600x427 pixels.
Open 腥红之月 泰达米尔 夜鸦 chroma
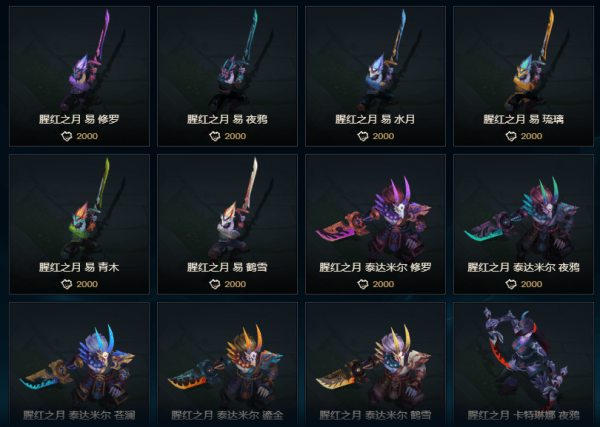(x=523, y=224)
